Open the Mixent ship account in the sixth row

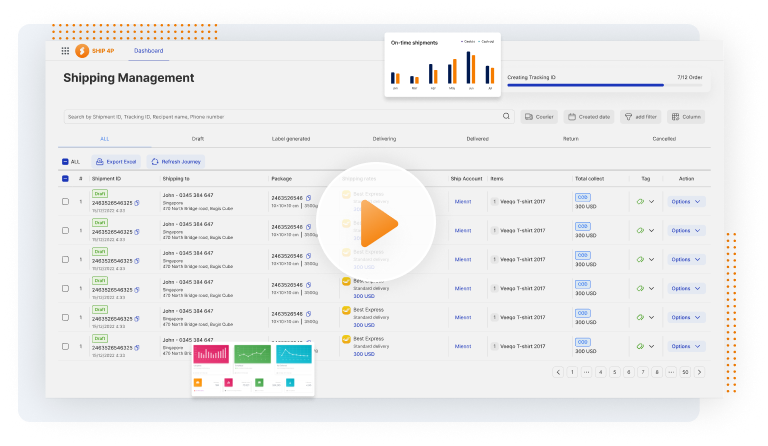pos(463,346)
